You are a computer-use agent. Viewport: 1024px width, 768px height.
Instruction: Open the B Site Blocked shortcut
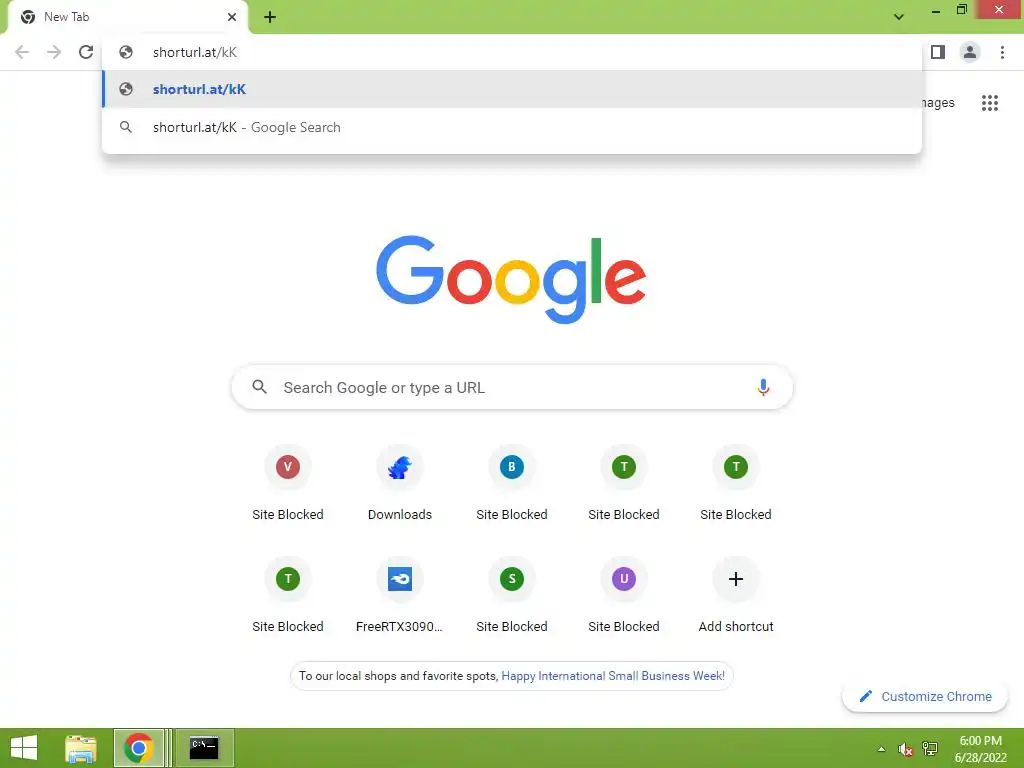click(x=512, y=483)
